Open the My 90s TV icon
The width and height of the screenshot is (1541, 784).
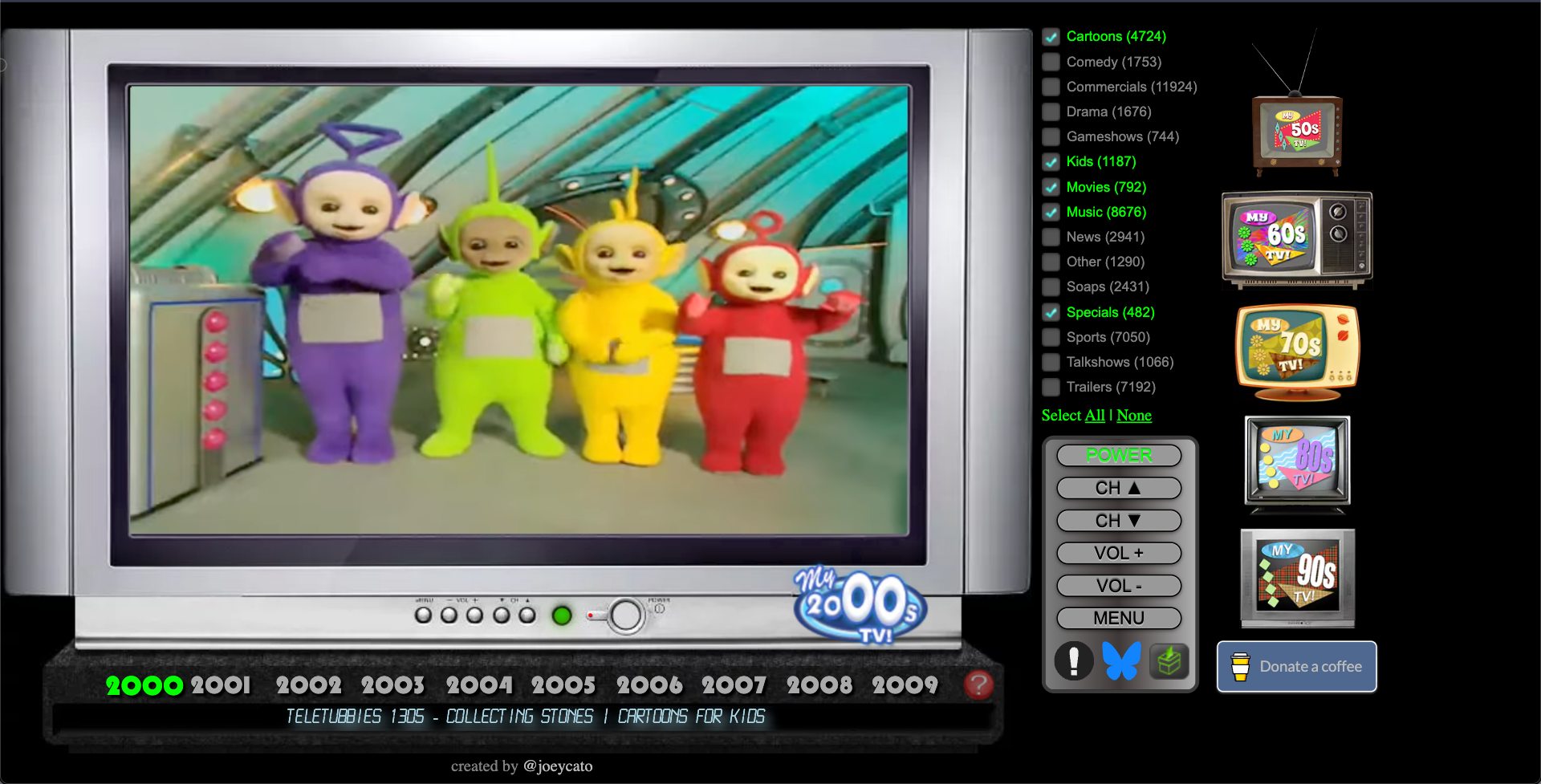tap(1297, 578)
